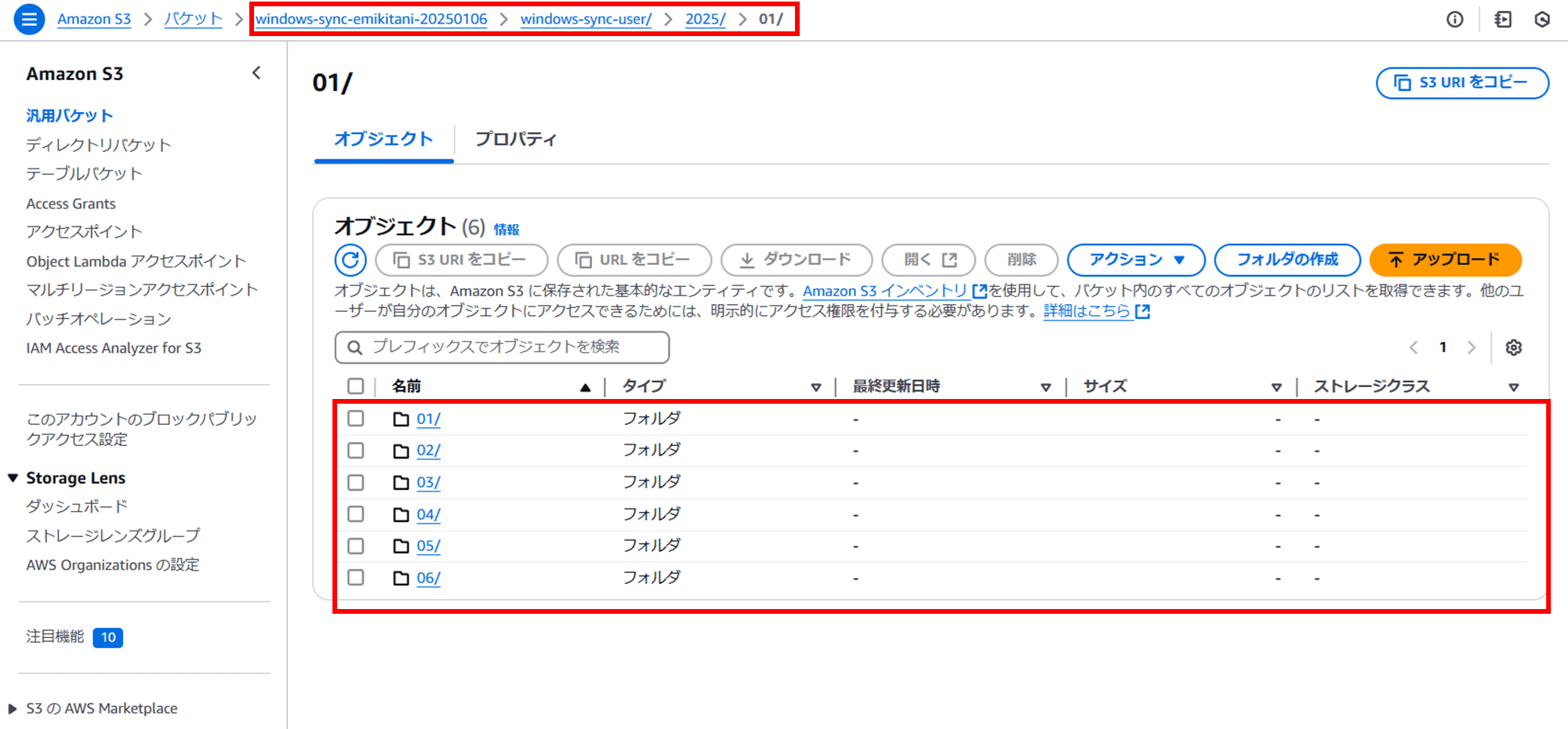The height and width of the screenshot is (729, 1568).
Task: Click the 開く button
Action: coord(929,259)
